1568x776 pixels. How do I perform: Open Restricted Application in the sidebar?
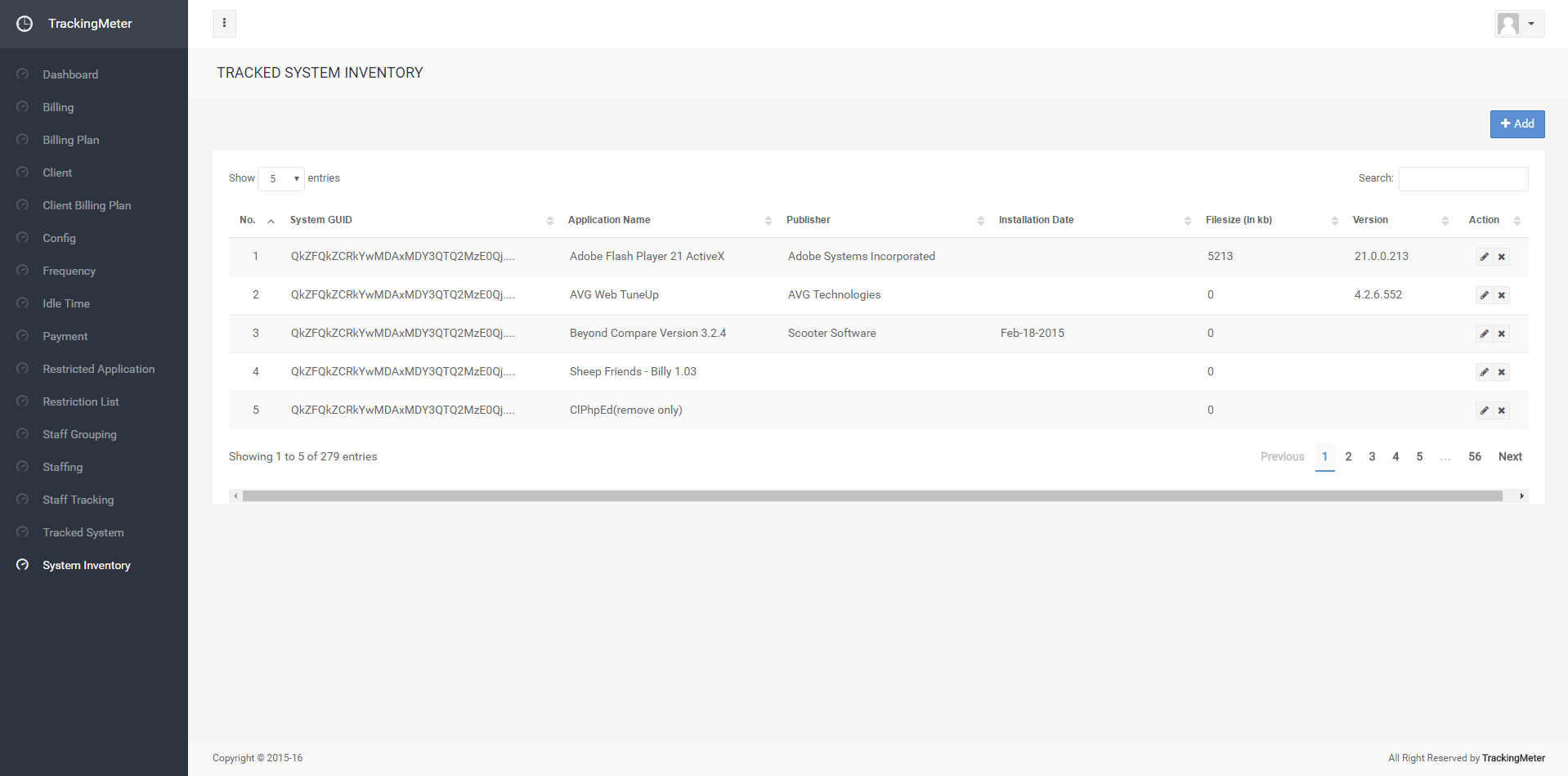pos(98,369)
